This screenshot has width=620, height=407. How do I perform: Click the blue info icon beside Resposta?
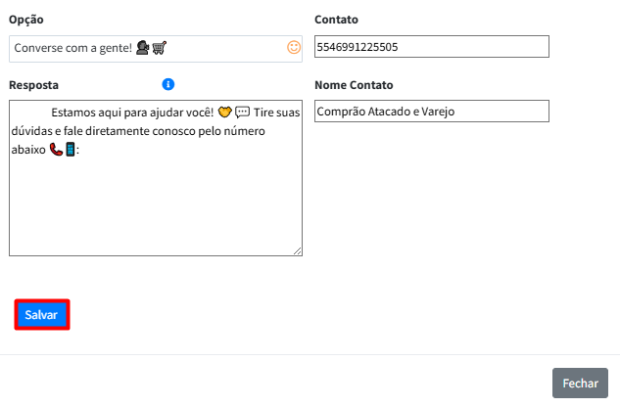[168, 85]
